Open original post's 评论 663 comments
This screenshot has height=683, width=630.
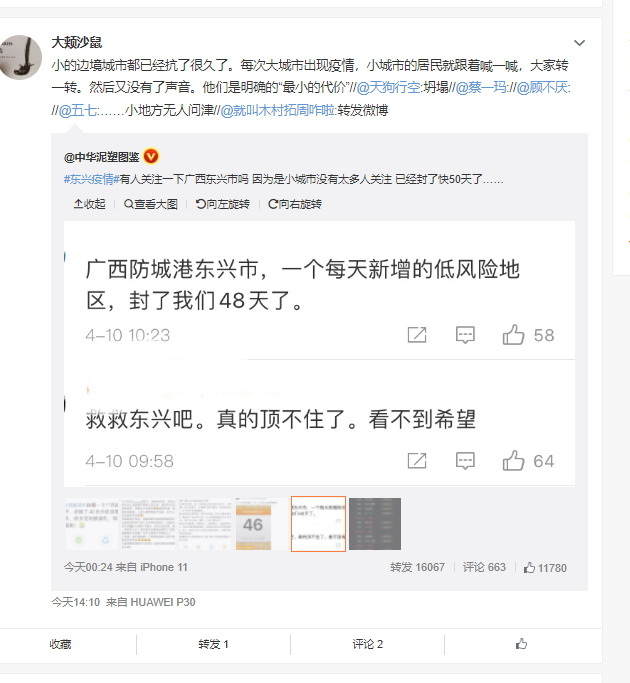[x=484, y=567]
